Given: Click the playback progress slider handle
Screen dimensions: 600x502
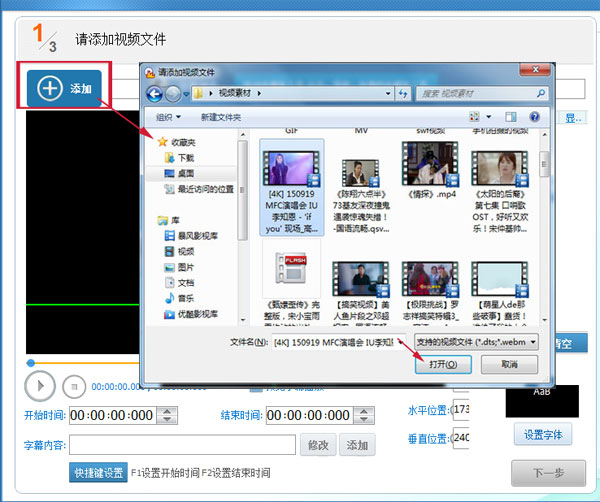Looking at the screenshot, I should pyautogui.click(x=31, y=362).
